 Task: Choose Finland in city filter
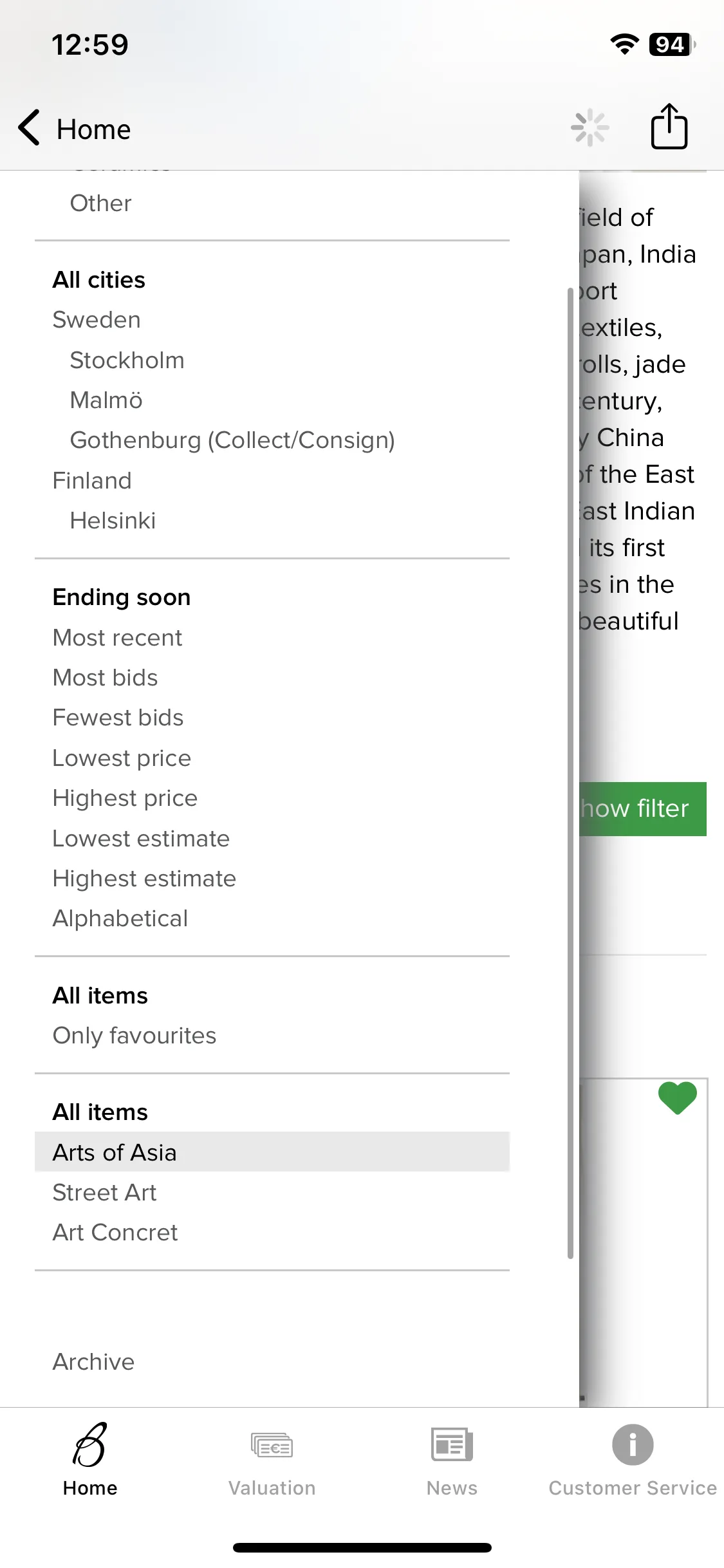(92, 481)
